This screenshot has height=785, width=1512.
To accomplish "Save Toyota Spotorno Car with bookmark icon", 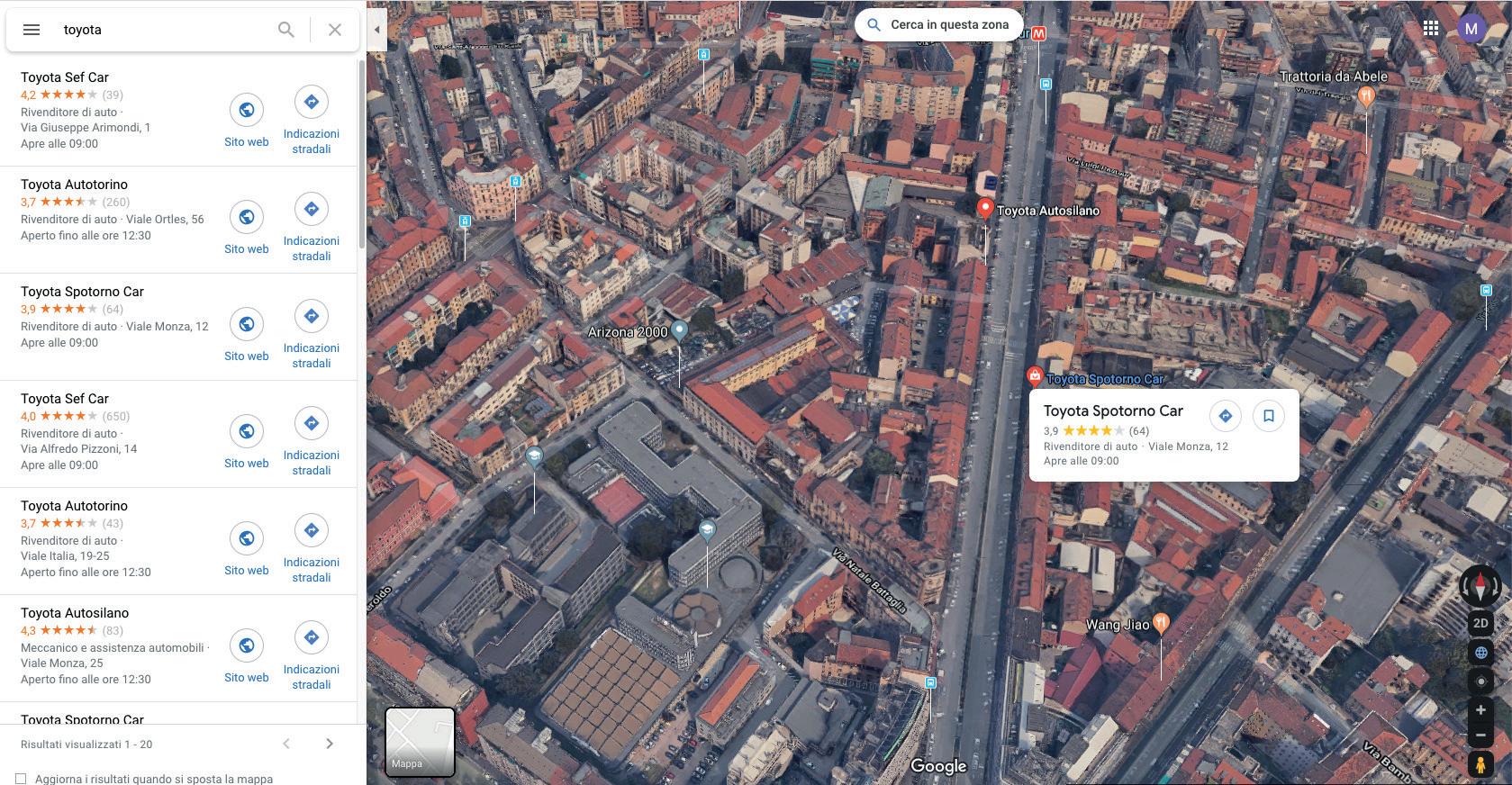I will (x=1268, y=416).
